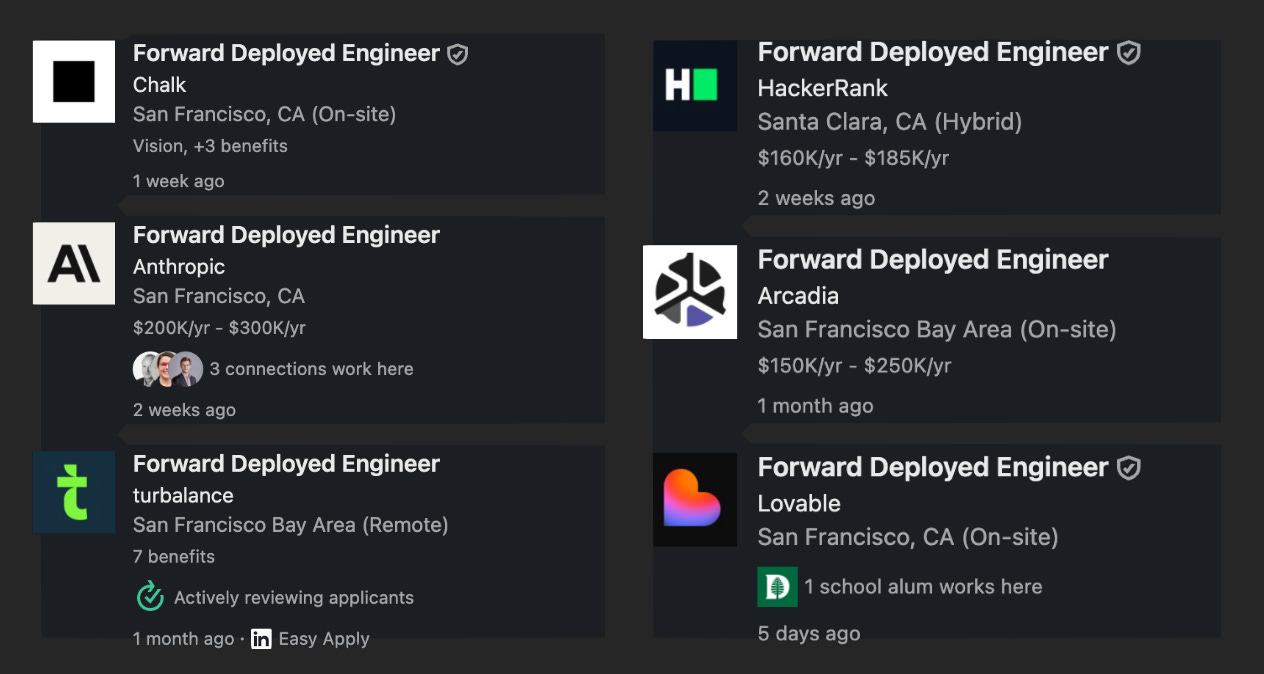Open the Anthropic company logo
This screenshot has height=674, width=1264.
tap(74, 263)
